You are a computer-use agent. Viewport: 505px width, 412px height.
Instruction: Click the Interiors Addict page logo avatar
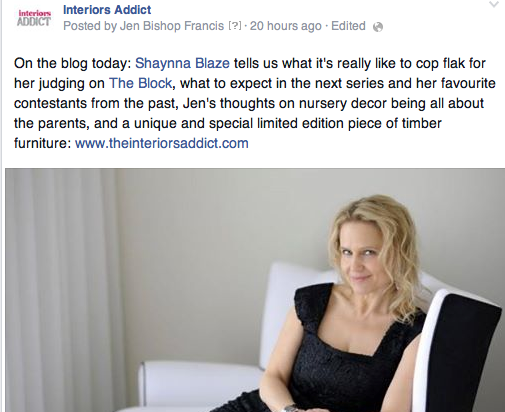[x=34, y=17]
